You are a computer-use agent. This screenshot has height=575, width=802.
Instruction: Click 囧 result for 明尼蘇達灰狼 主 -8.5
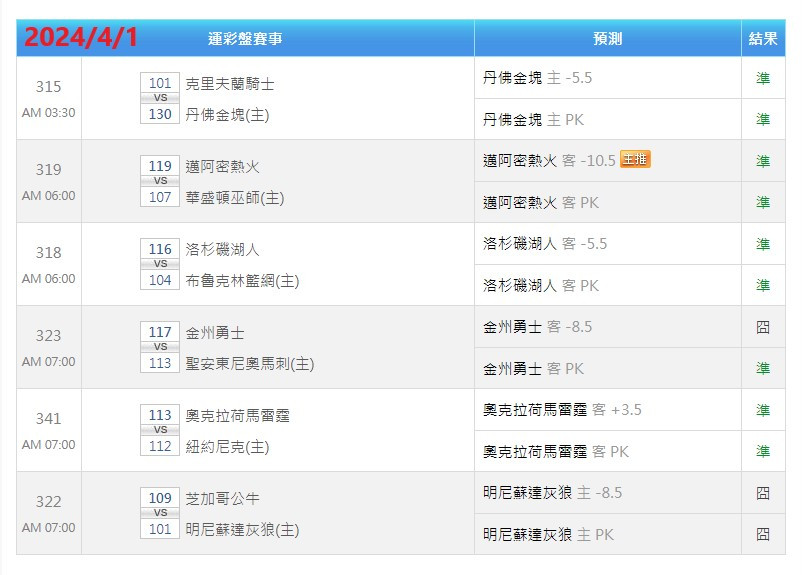[763, 493]
